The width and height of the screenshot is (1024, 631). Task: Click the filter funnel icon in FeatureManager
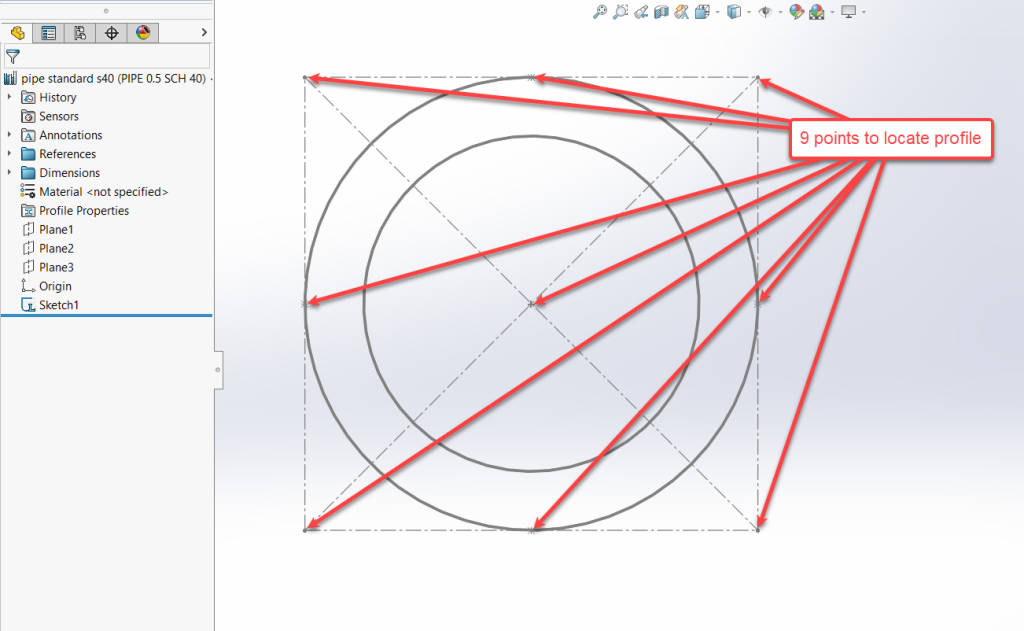click(x=15, y=56)
